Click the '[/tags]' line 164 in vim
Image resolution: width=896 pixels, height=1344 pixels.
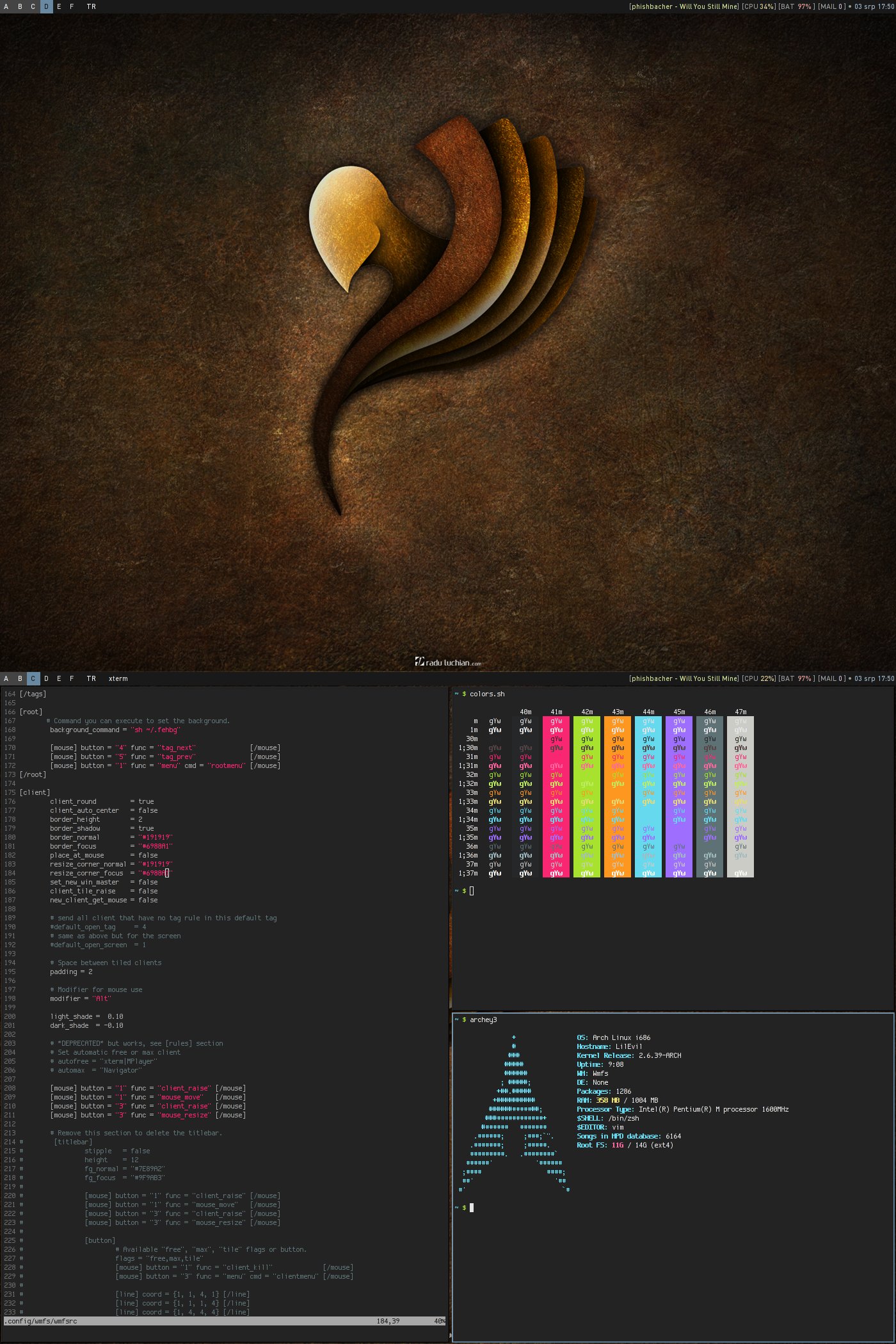33,694
